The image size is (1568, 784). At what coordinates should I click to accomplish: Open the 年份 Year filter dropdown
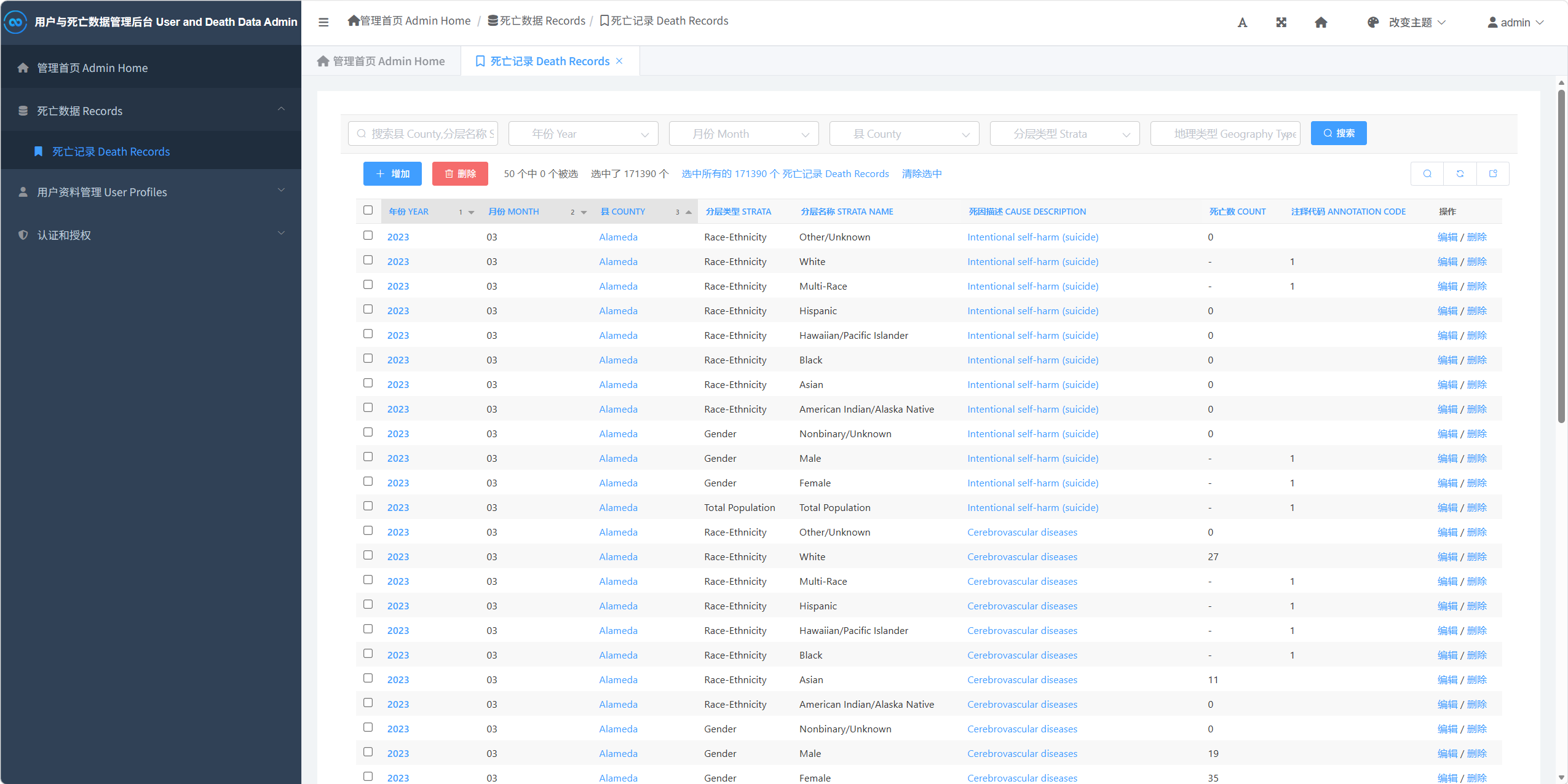tap(583, 134)
